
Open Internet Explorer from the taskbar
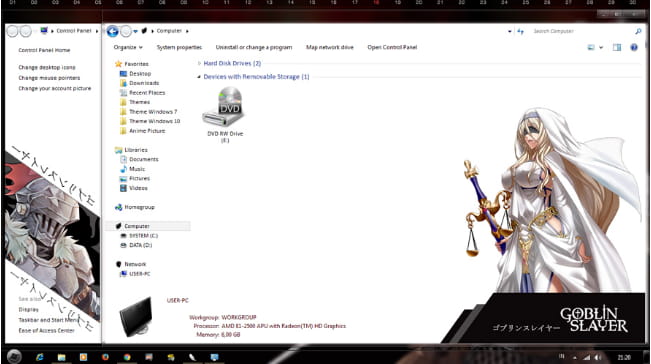pos(40,357)
